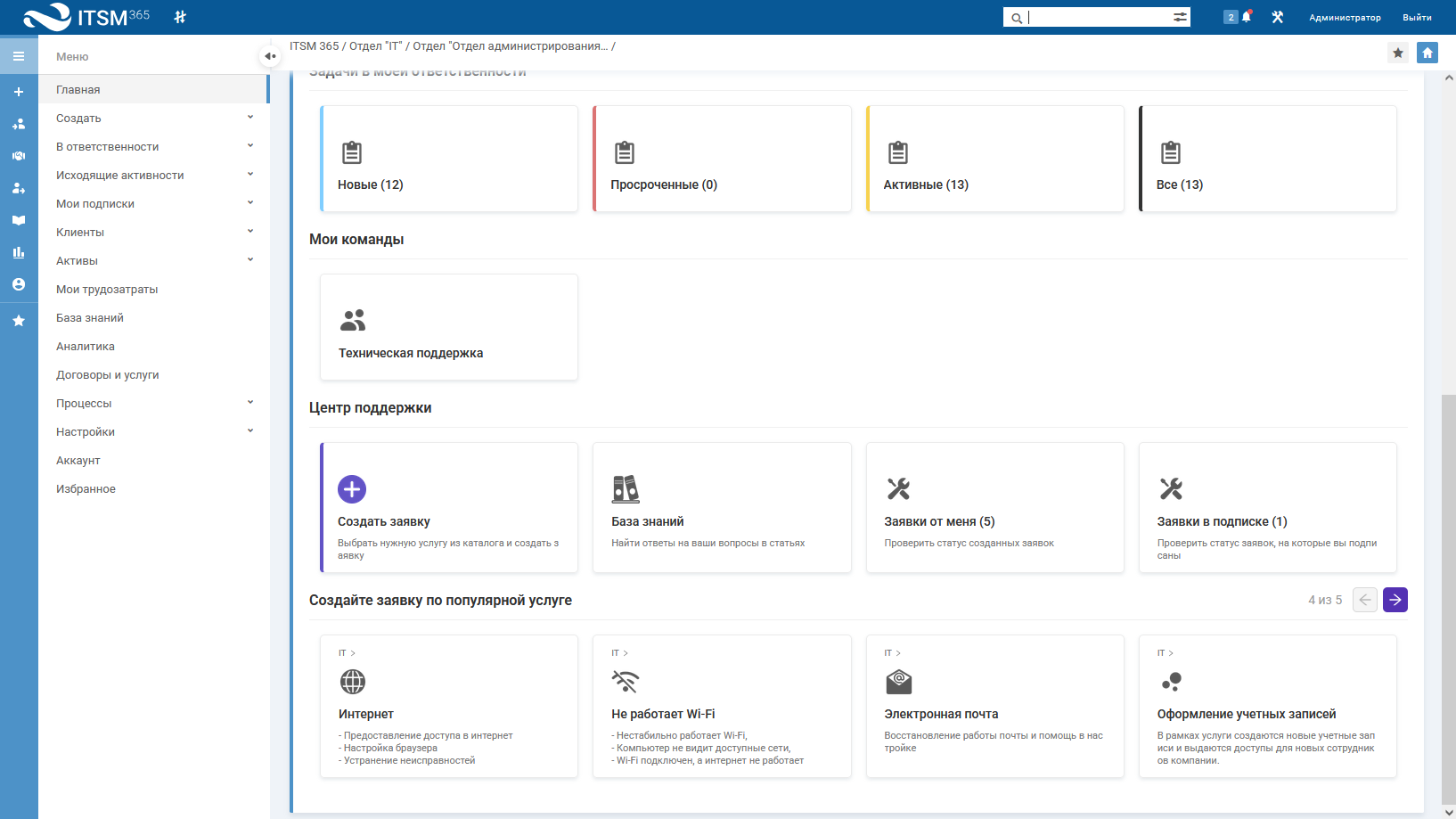Open База знаний in left menu
The width and height of the screenshot is (1456, 819).
tap(90, 318)
